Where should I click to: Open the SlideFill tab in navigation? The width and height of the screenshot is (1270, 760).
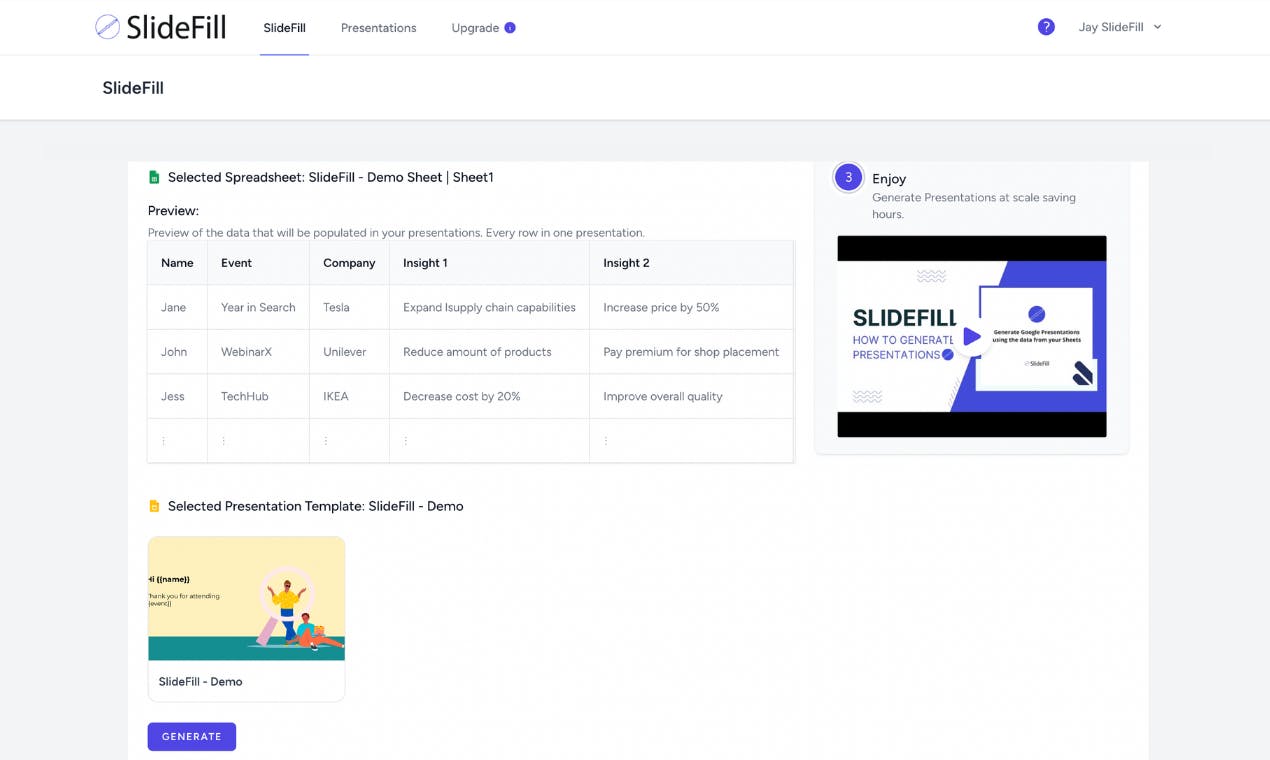point(284,28)
